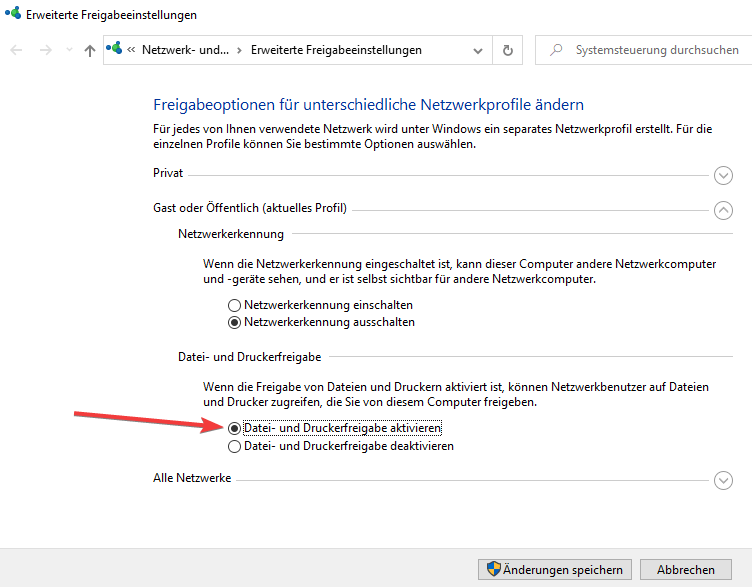Click the 'Abbrechen' button
The height and width of the screenshot is (587, 752).
click(686, 570)
